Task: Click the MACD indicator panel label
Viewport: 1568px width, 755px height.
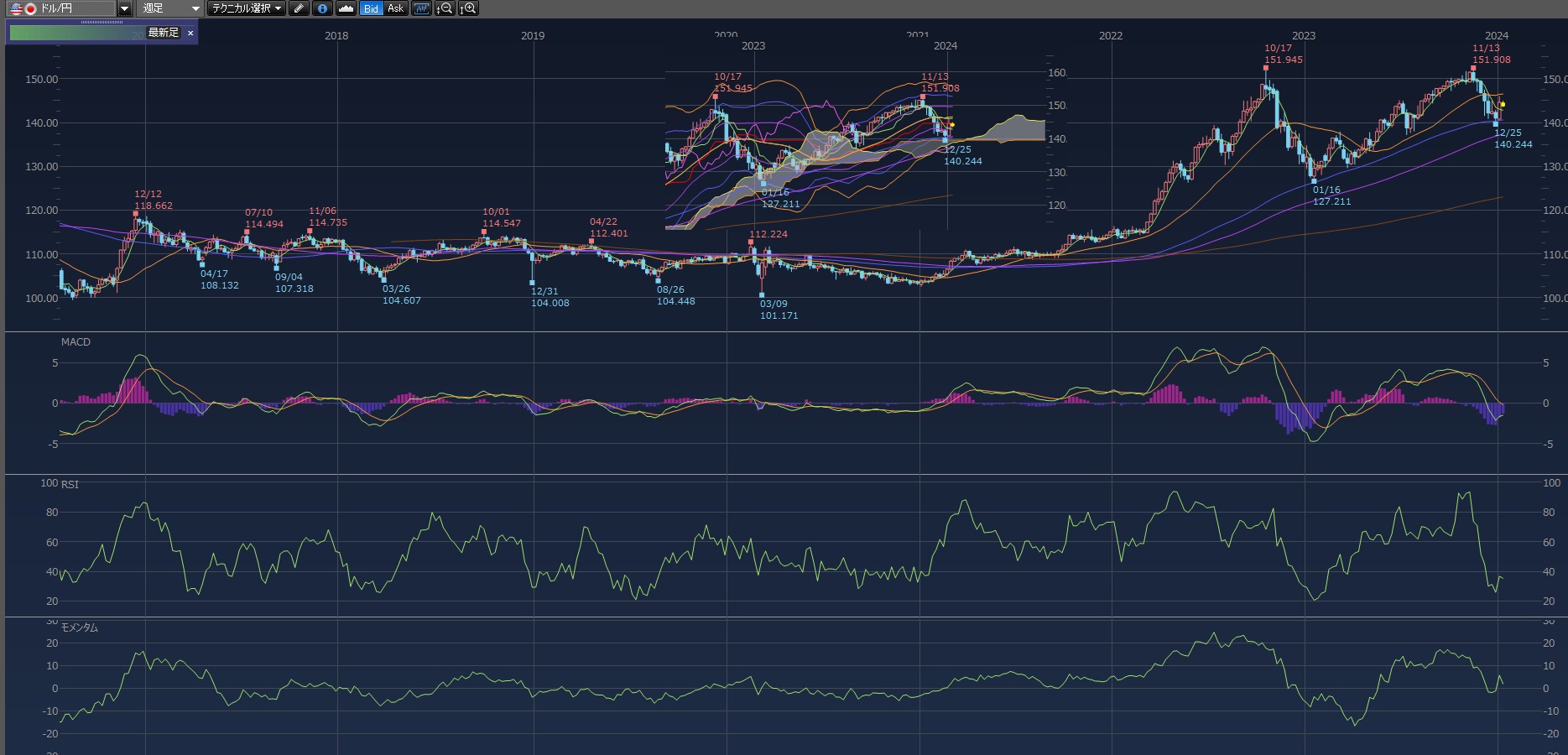Action: point(76,342)
